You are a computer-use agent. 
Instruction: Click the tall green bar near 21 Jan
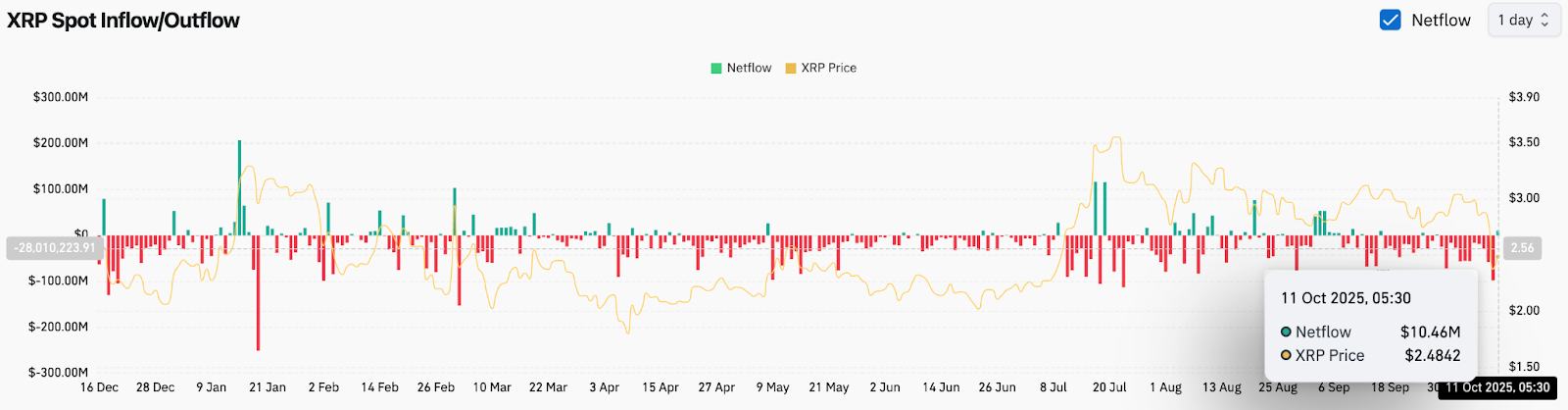239,186
